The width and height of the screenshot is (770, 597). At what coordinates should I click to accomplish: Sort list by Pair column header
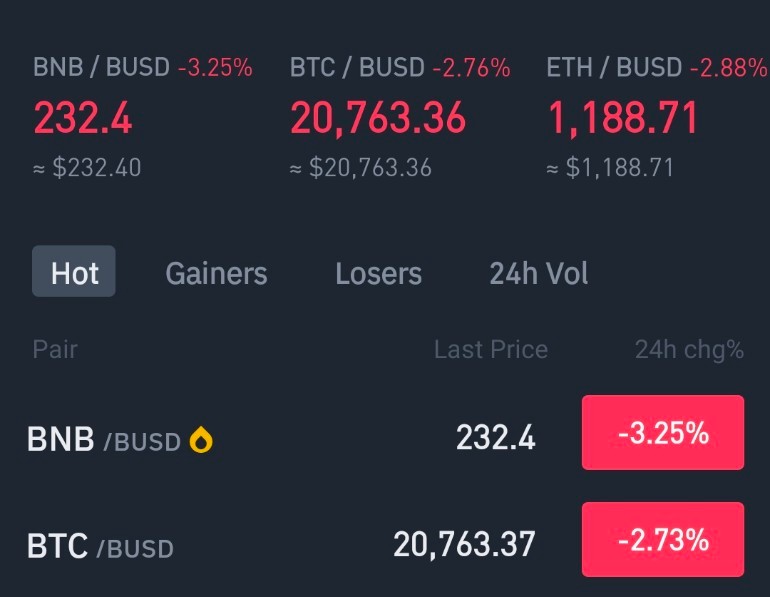[55, 350]
